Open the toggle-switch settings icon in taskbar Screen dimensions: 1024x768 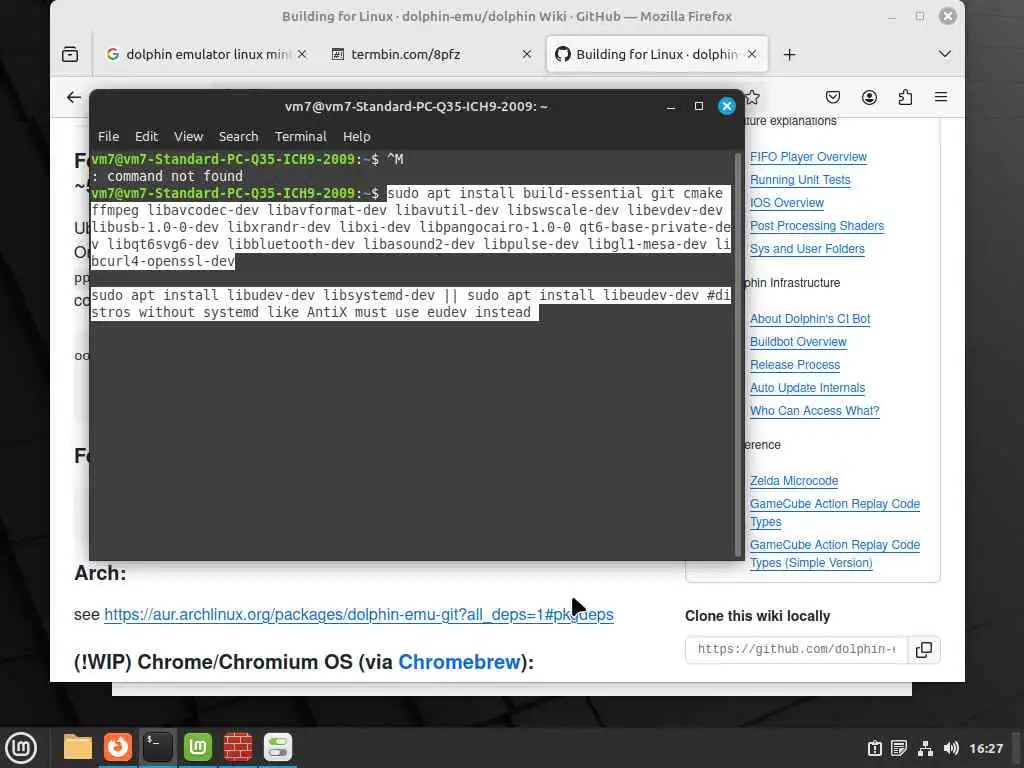point(278,747)
